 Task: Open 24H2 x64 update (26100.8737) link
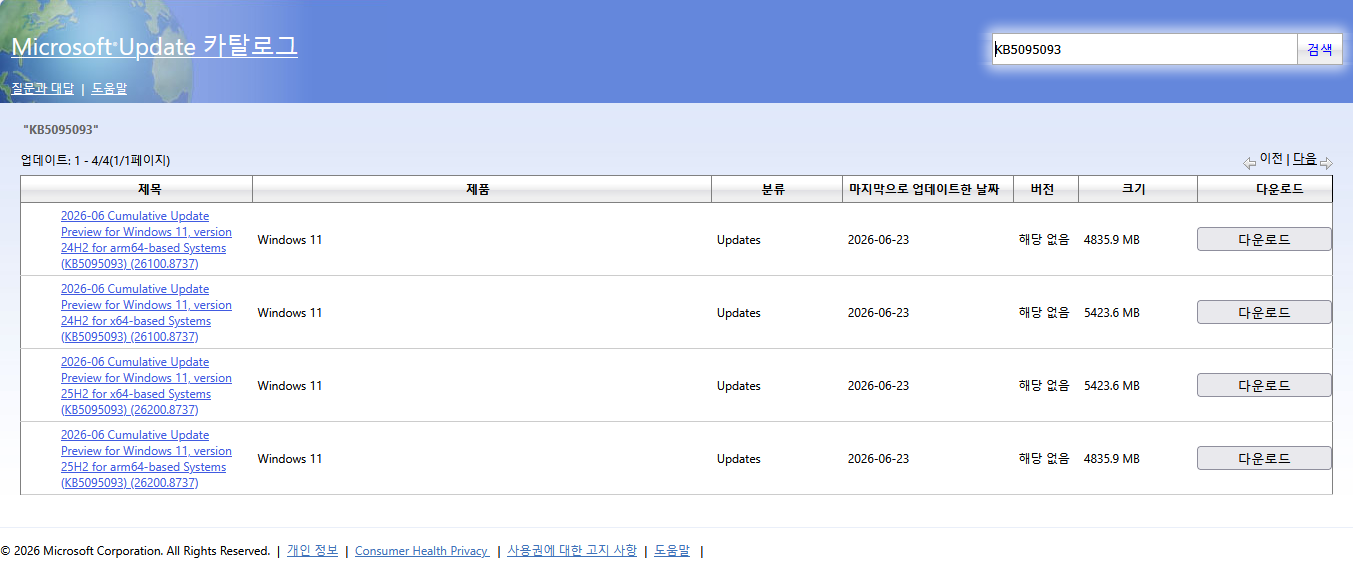146,313
